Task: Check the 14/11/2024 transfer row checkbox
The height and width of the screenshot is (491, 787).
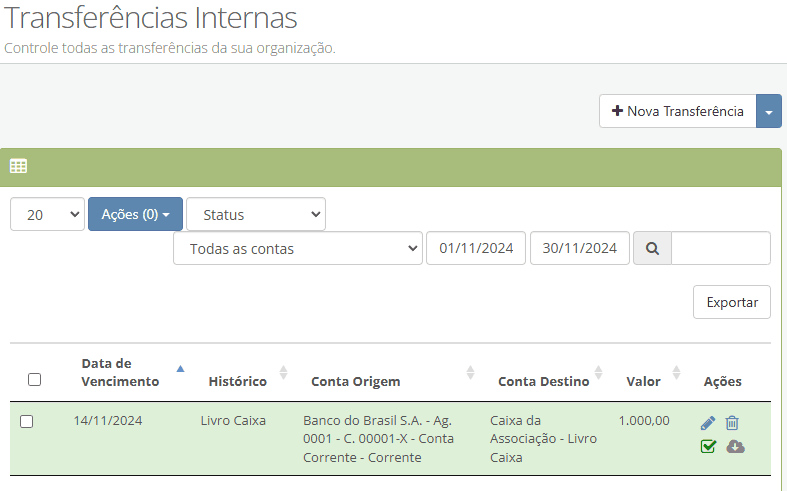Action: point(27,421)
